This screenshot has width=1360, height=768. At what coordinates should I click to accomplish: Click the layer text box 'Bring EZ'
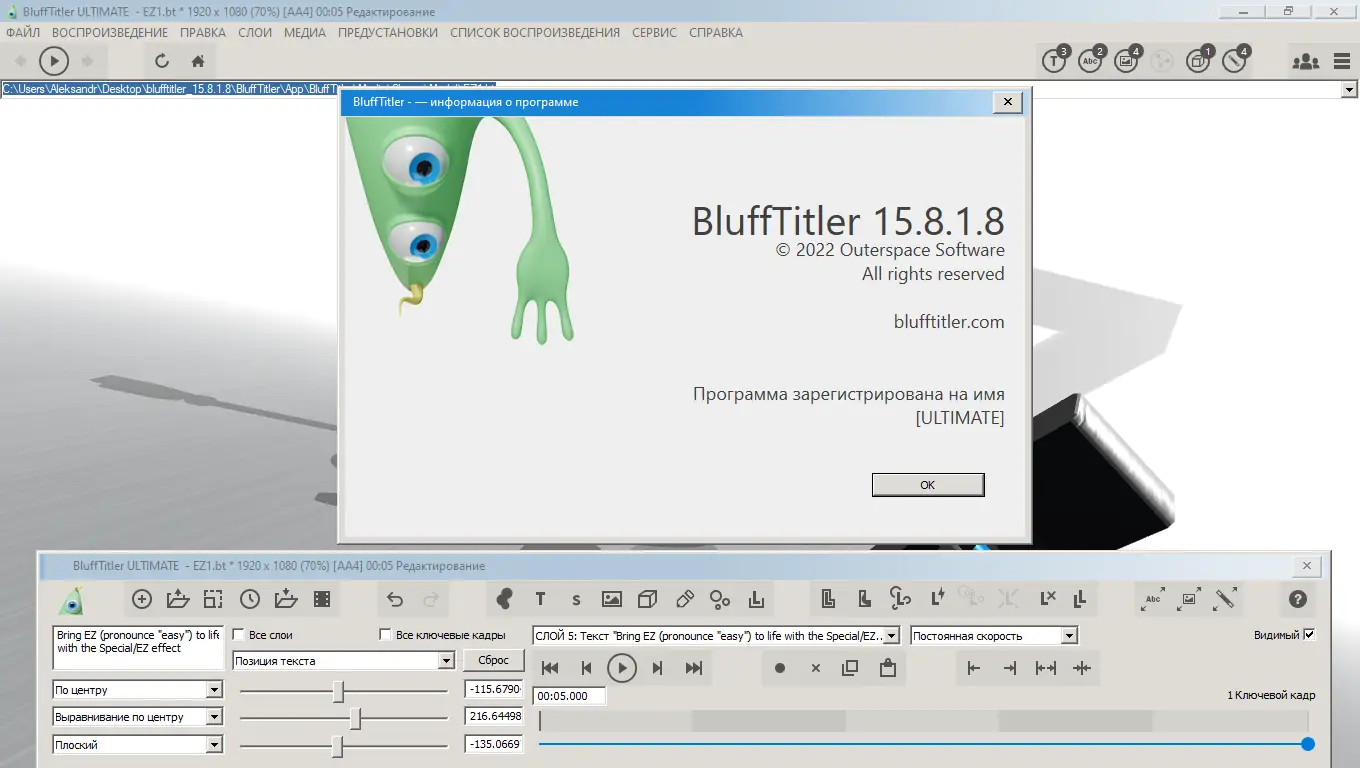138,648
